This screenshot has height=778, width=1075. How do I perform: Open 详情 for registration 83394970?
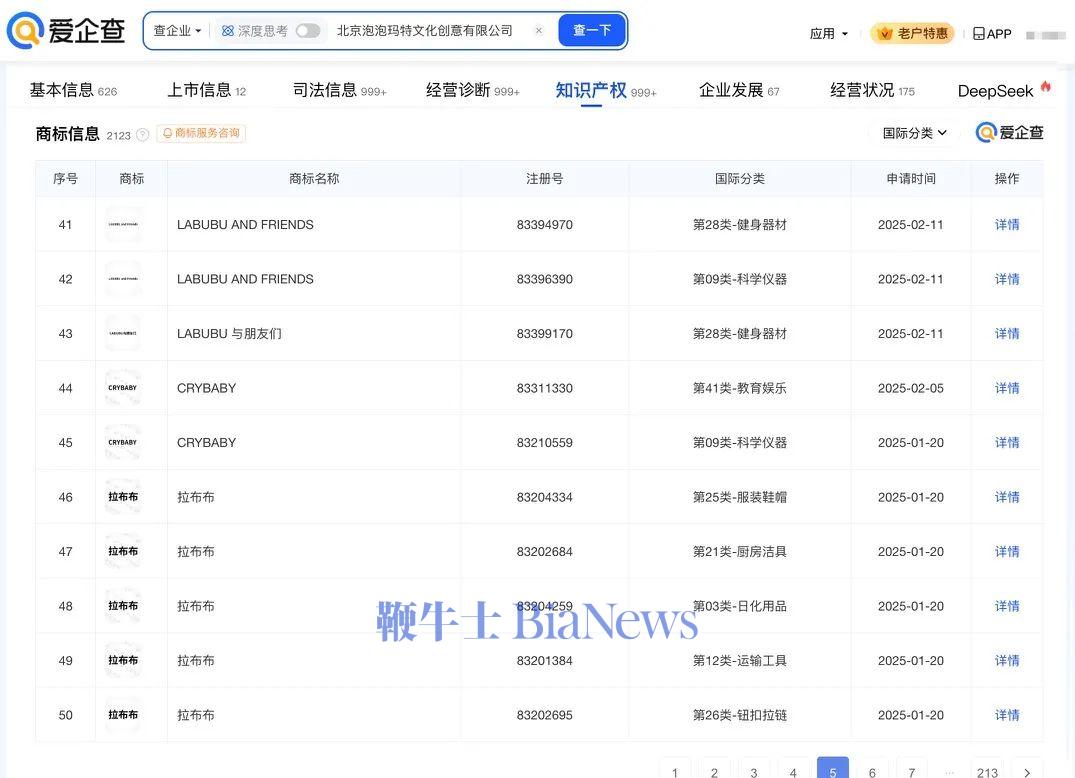coord(1006,224)
